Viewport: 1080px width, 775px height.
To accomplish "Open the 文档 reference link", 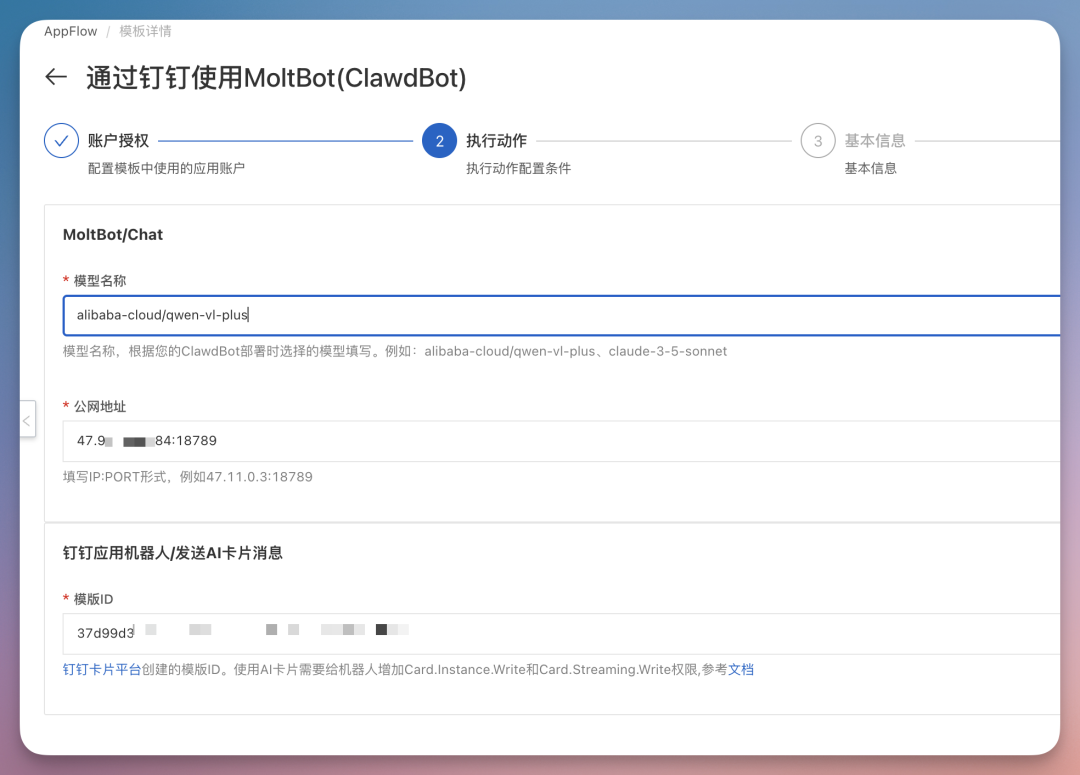I will pyautogui.click(x=743, y=669).
